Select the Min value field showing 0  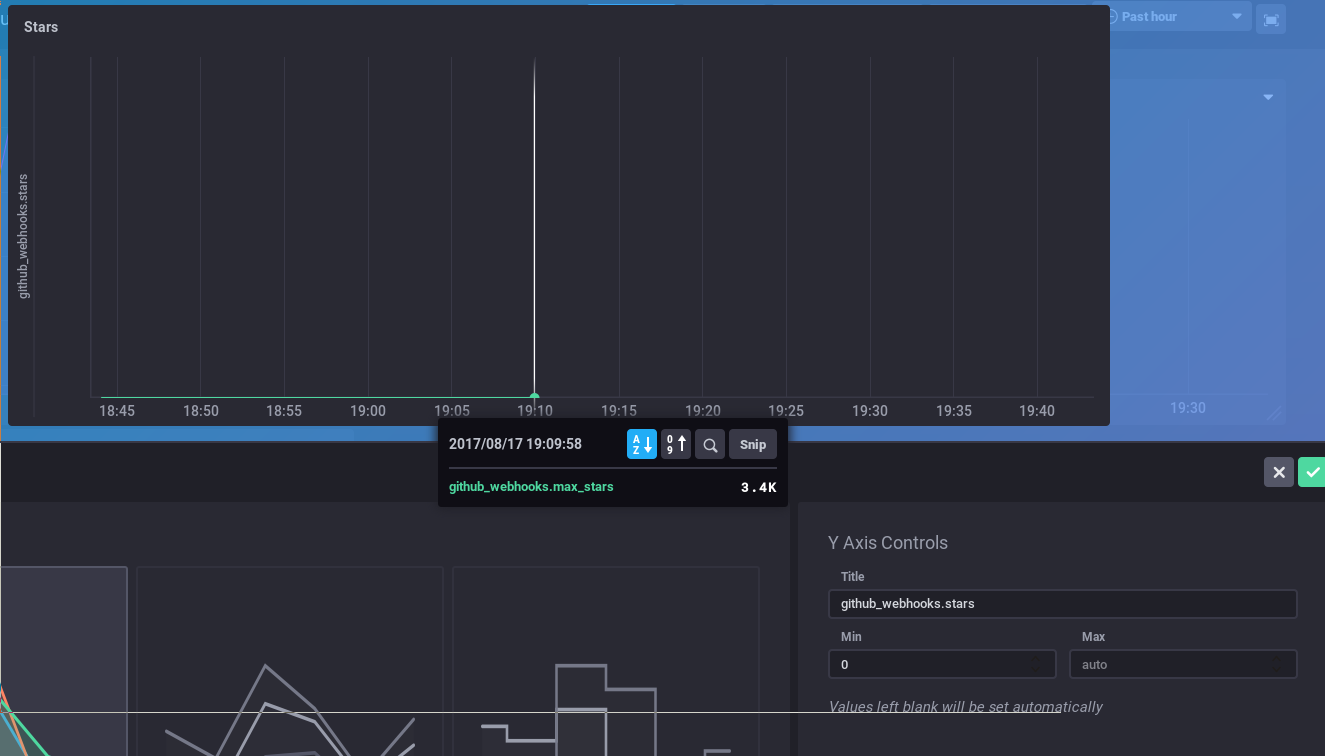(941, 664)
